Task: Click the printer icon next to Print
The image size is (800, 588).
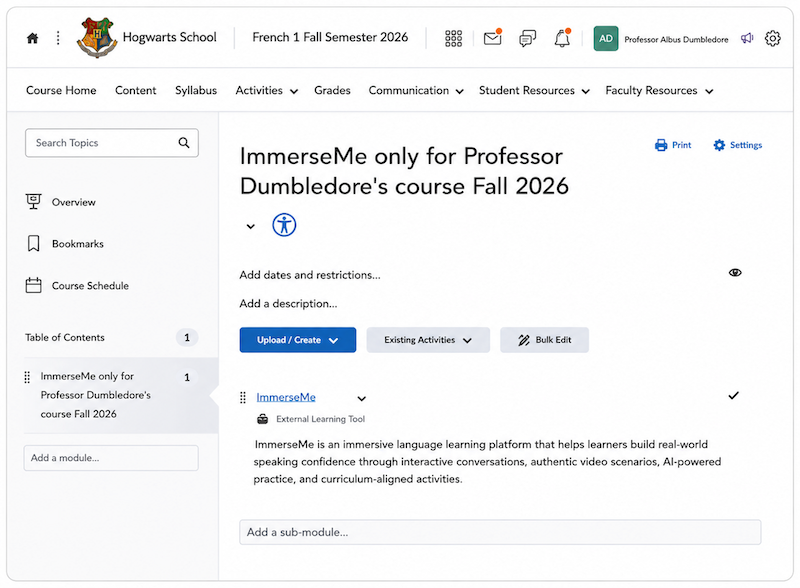Action: pos(661,145)
